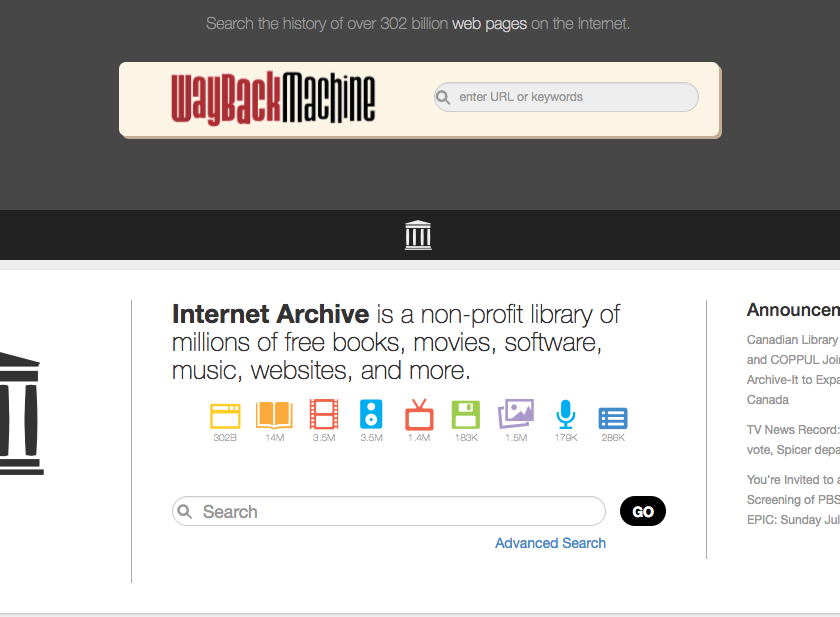Click the magnifier icon in Wayback search
Viewport: 840px width, 617px height.
click(x=443, y=97)
